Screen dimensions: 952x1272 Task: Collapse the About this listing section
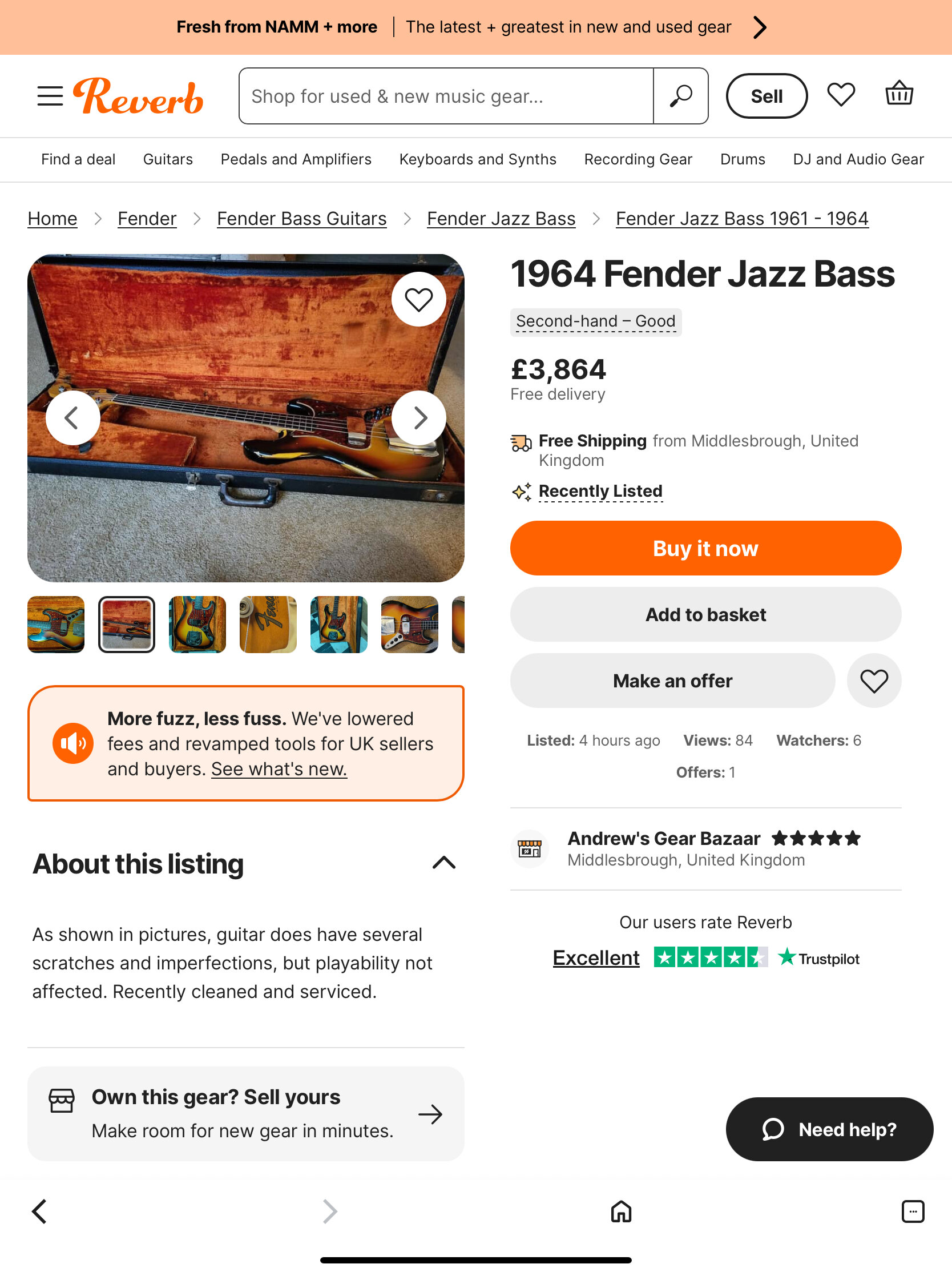tap(444, 863)
